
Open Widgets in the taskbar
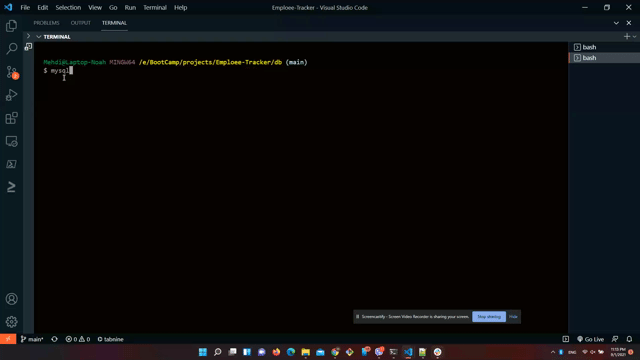coord(247,352)
